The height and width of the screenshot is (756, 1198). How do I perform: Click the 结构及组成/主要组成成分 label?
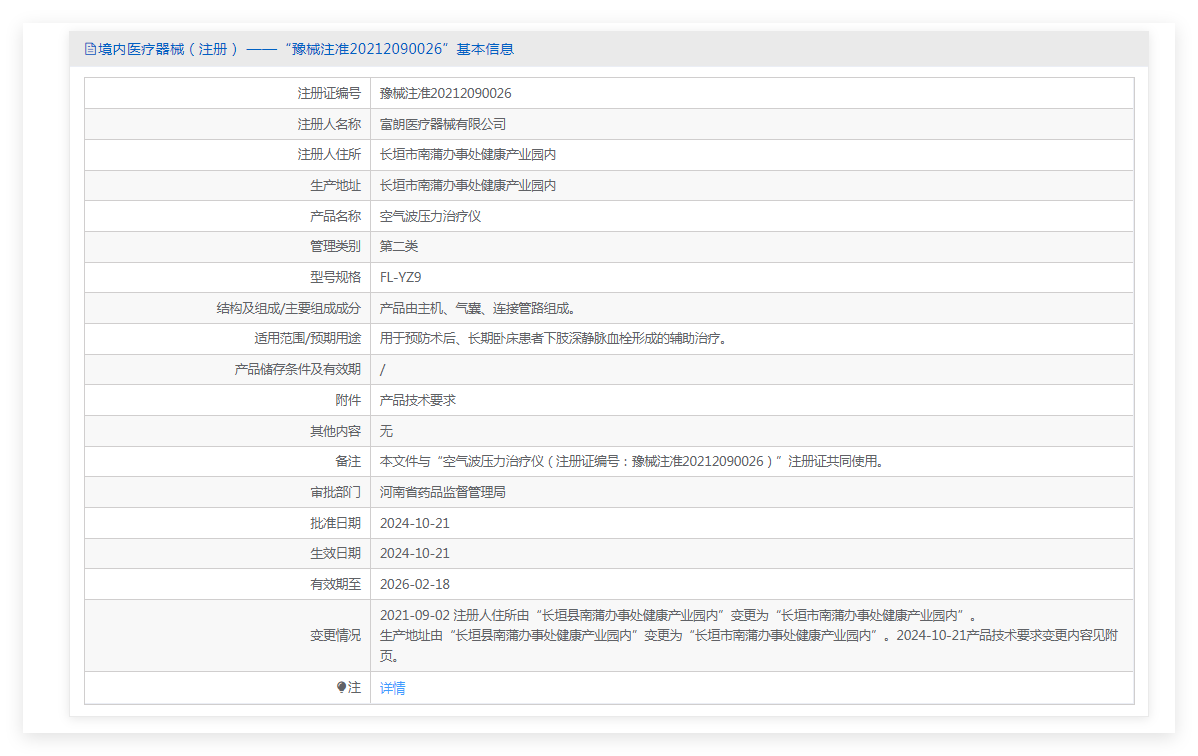(289, 308)
